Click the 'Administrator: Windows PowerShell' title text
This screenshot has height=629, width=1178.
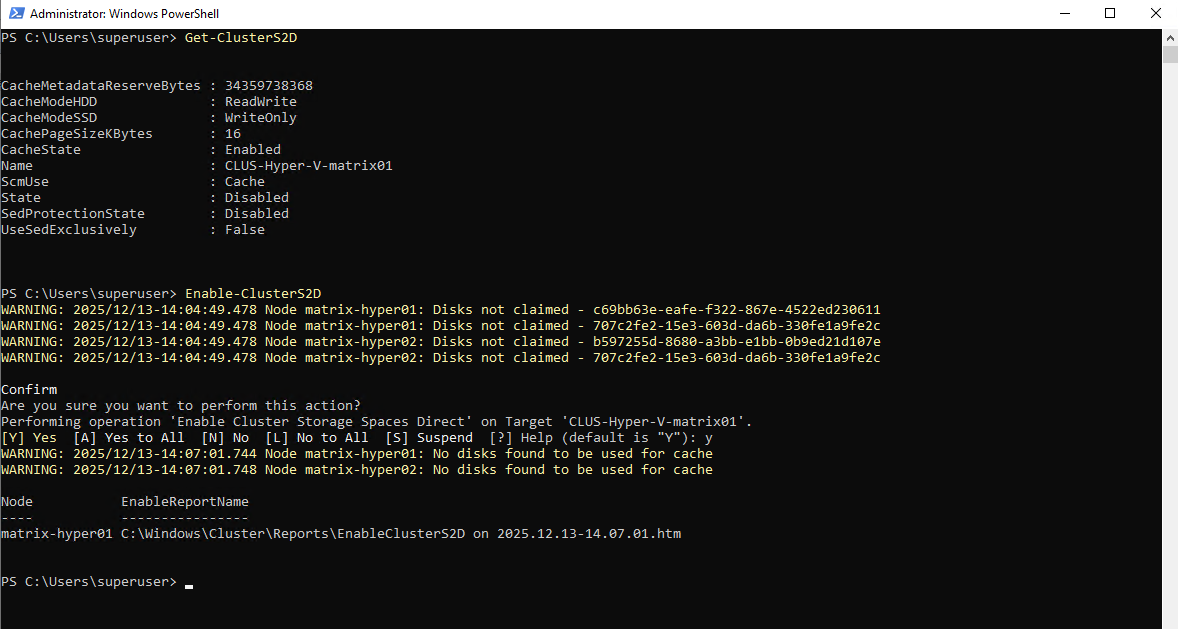click(x=125, y=14)
